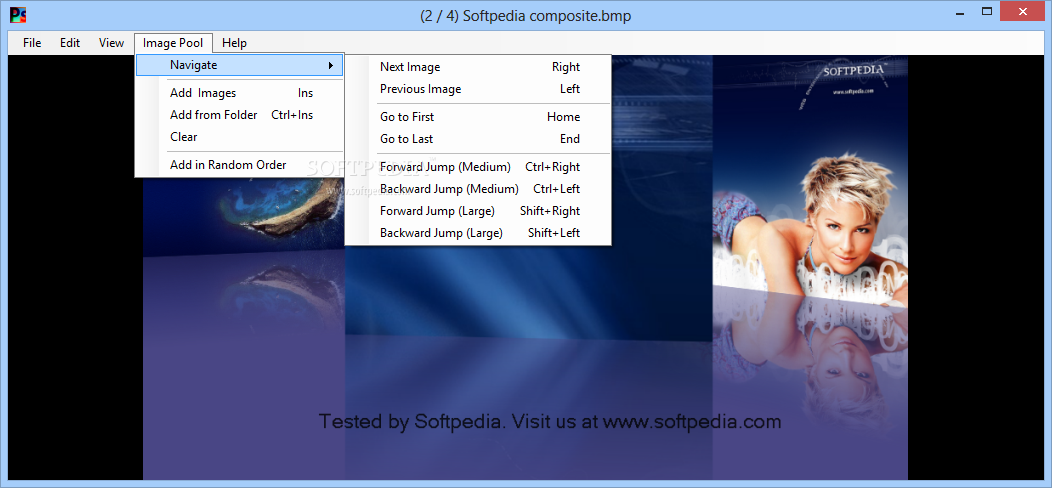Select Next Image
The height and width of the screenshot is (488, 1052).
tap(478, 67)
